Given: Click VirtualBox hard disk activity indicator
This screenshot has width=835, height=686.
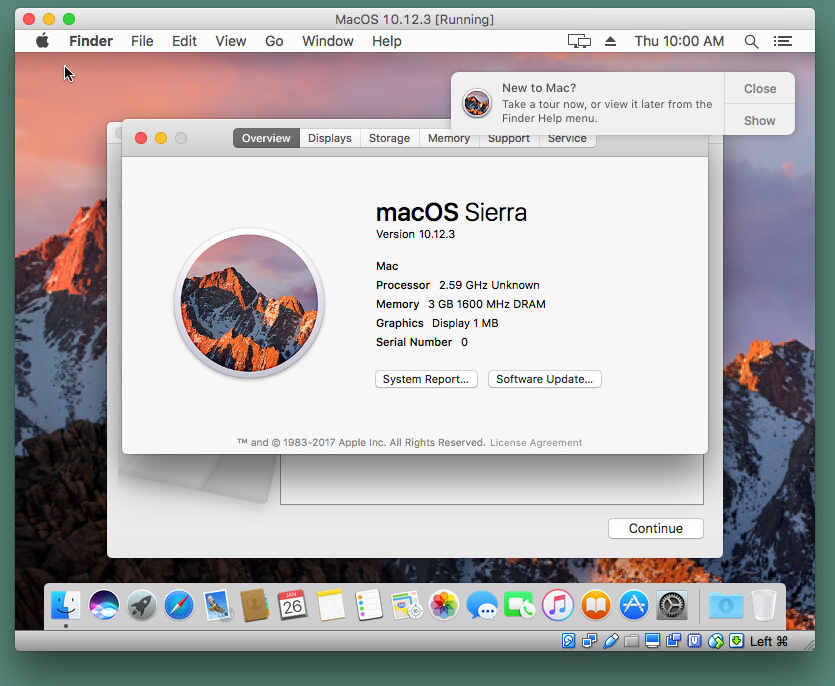Looking at the screenshot, I should (x=568, y=641).
